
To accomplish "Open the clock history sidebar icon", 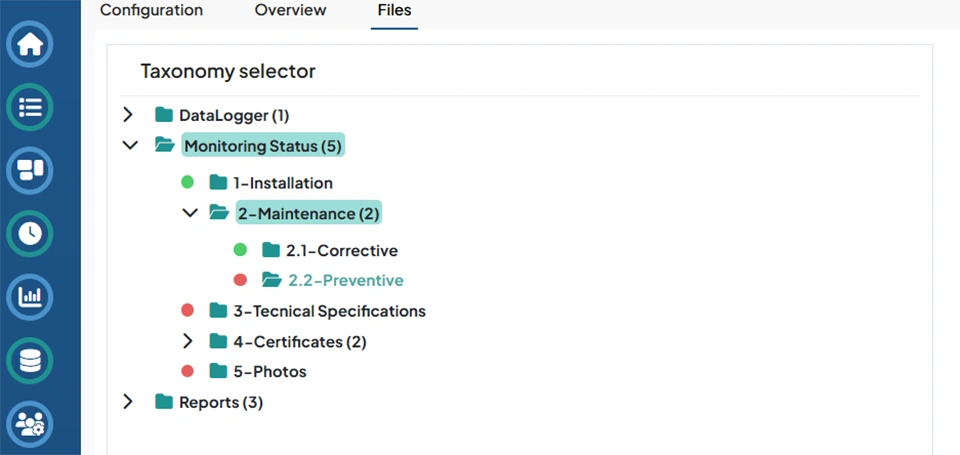I will pos(30,233).
